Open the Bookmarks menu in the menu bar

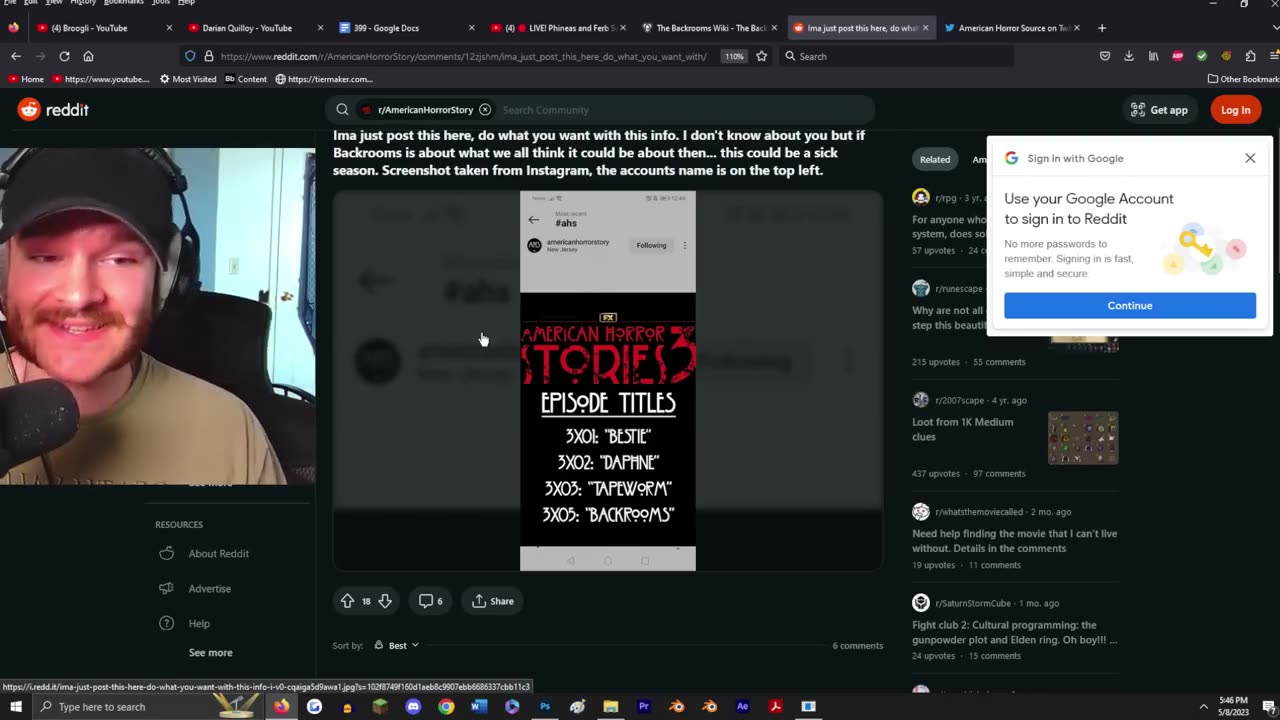pos(124,3)
